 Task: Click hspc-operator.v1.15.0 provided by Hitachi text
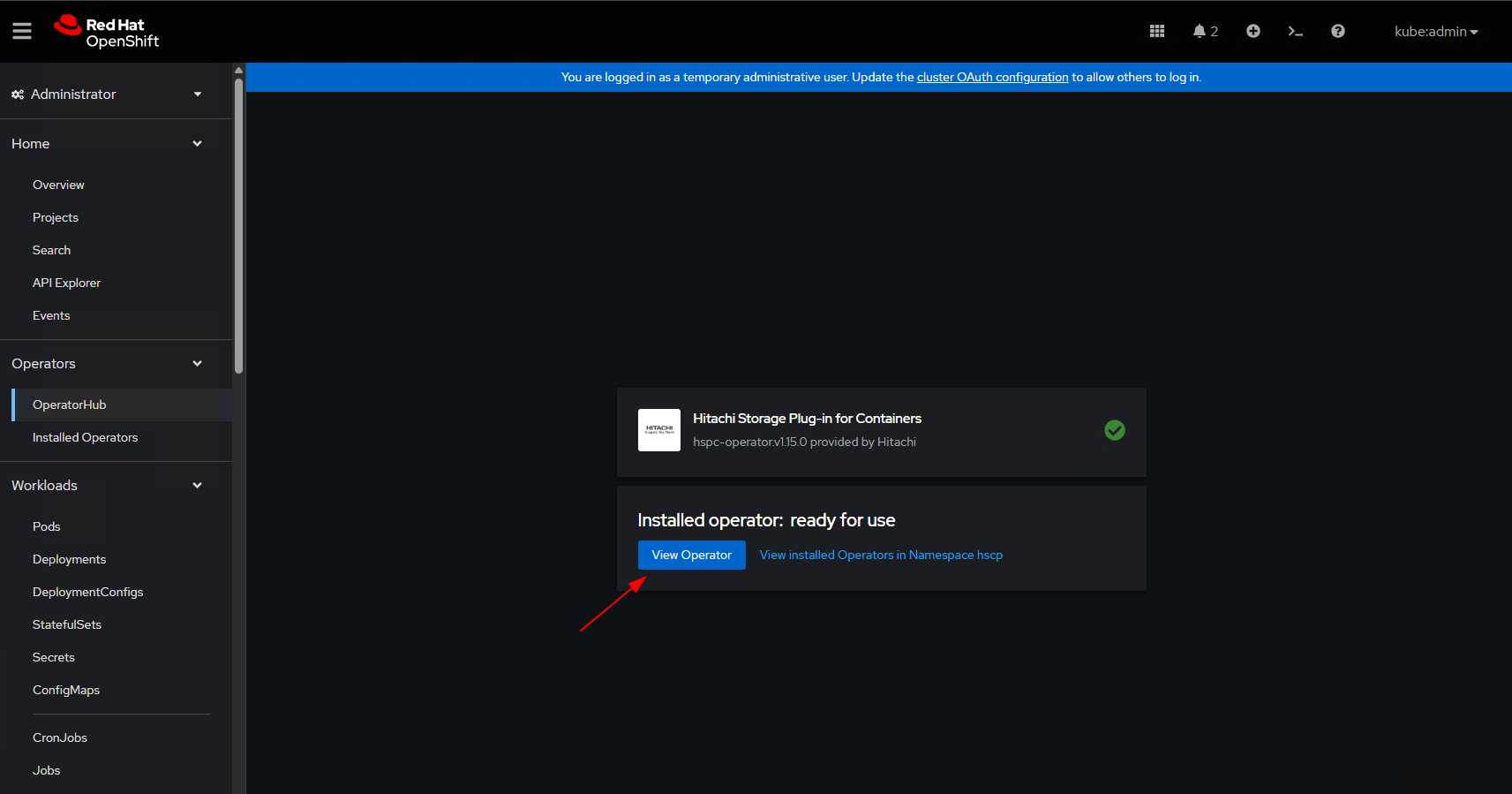(804, 442)
